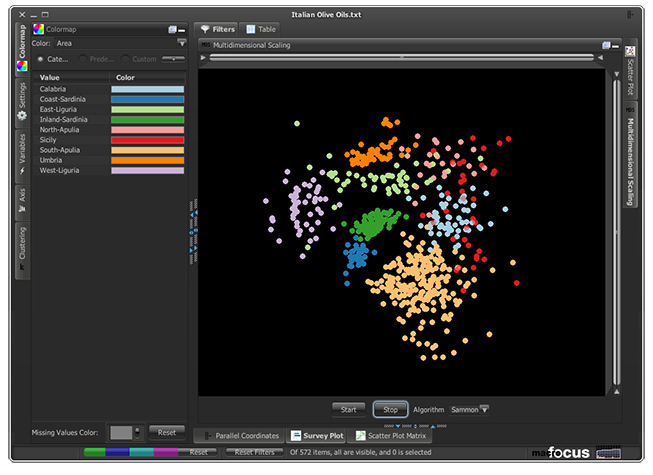
Task: Expand the Sammon algorithm dropdown
Action: (x=484, y=409)
